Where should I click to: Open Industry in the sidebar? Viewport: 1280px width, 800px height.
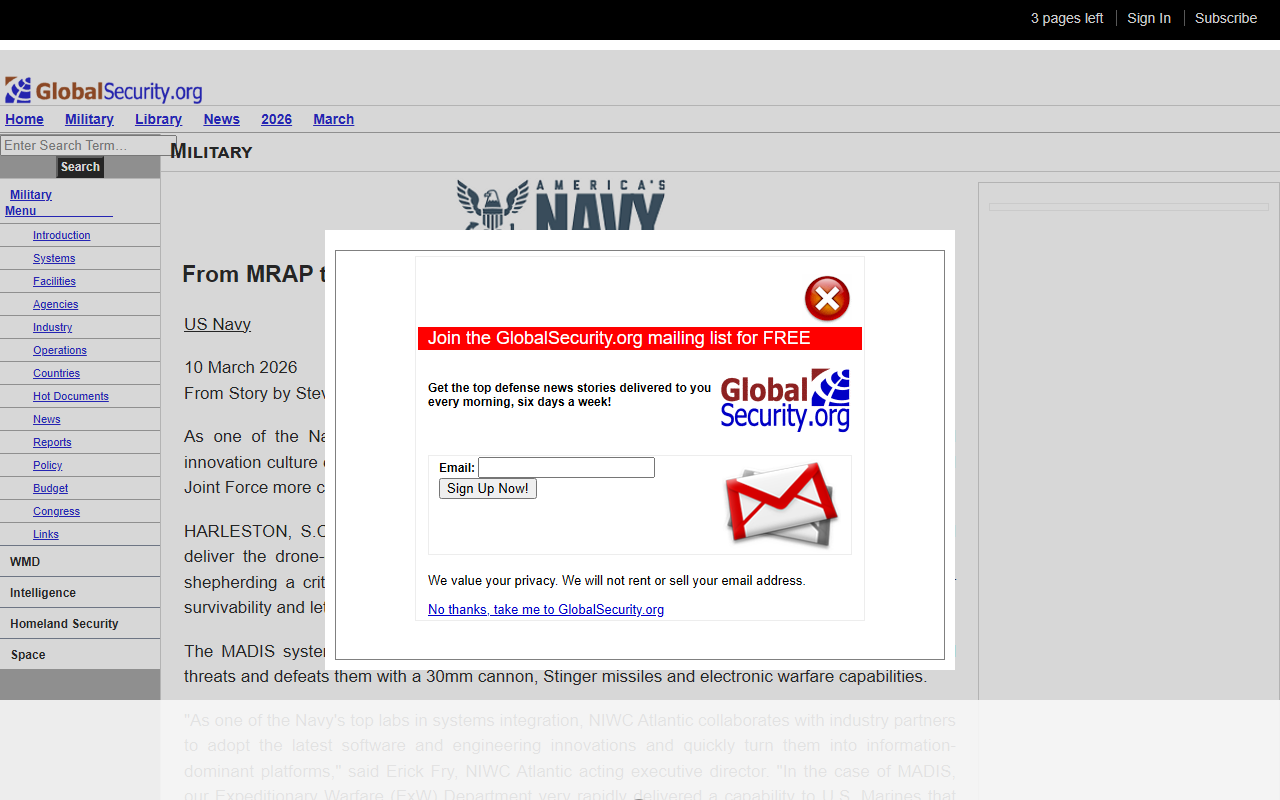[x=52, y=327]
